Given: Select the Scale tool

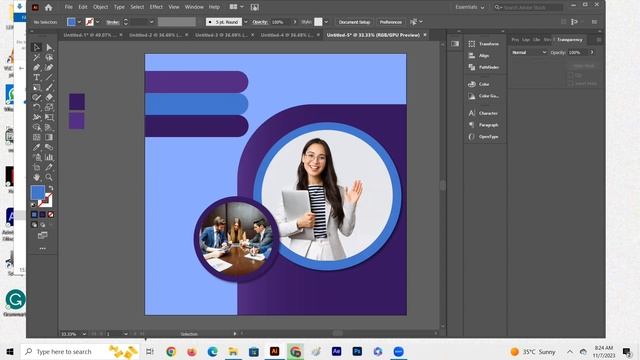Looking at the screenshot, I should [49, 107].
